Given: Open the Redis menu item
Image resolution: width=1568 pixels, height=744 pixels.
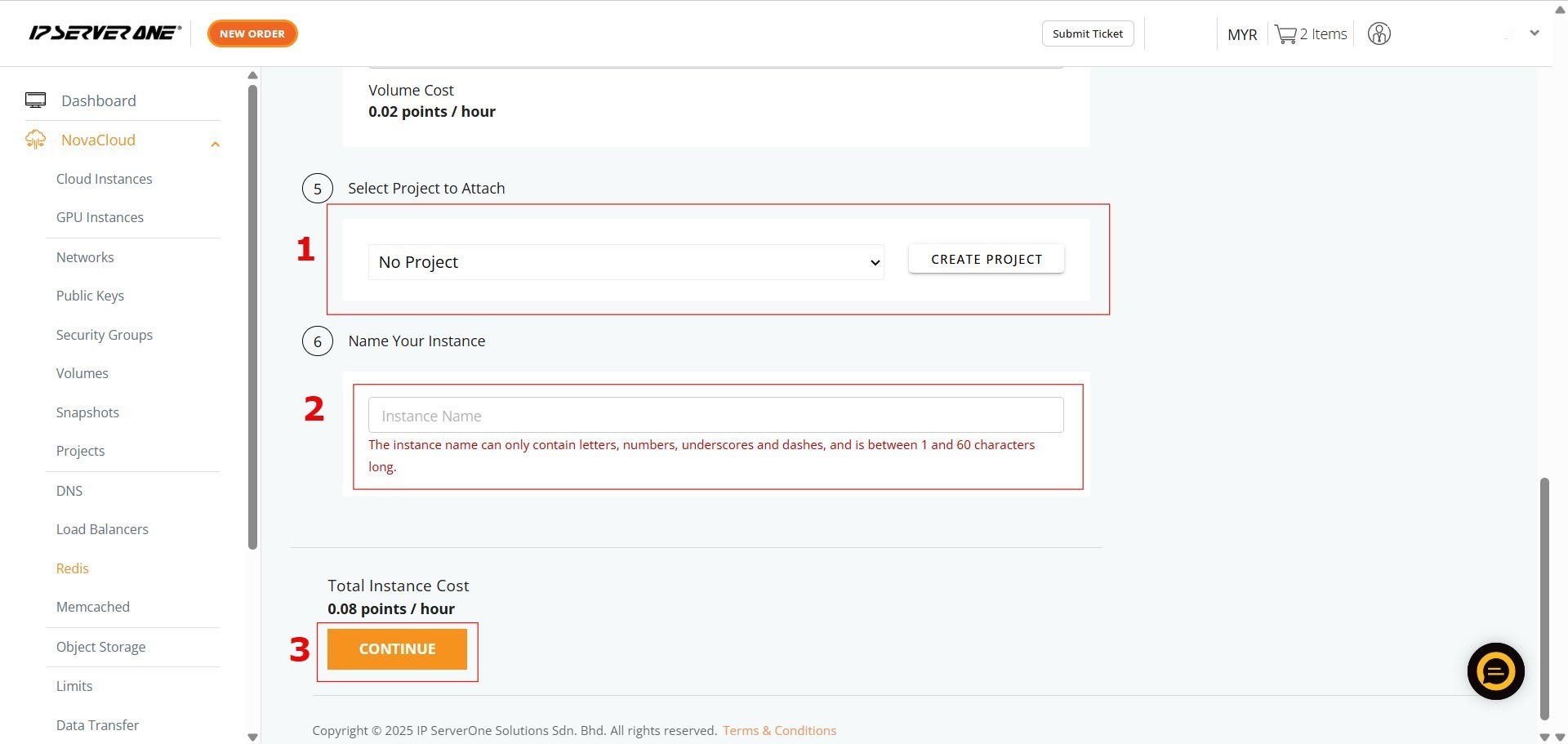Looking at the screenshot, I should click(x=72, y=568).
